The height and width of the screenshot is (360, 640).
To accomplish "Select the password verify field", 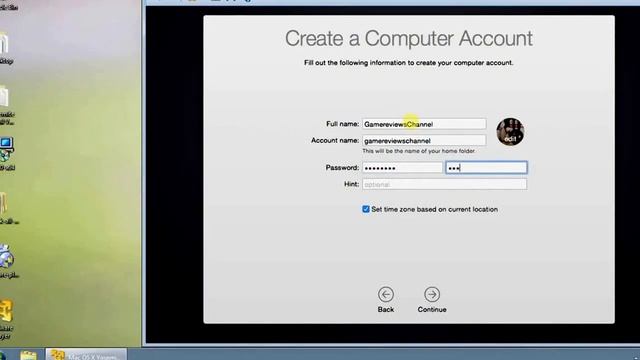I will tap(486, 167).
